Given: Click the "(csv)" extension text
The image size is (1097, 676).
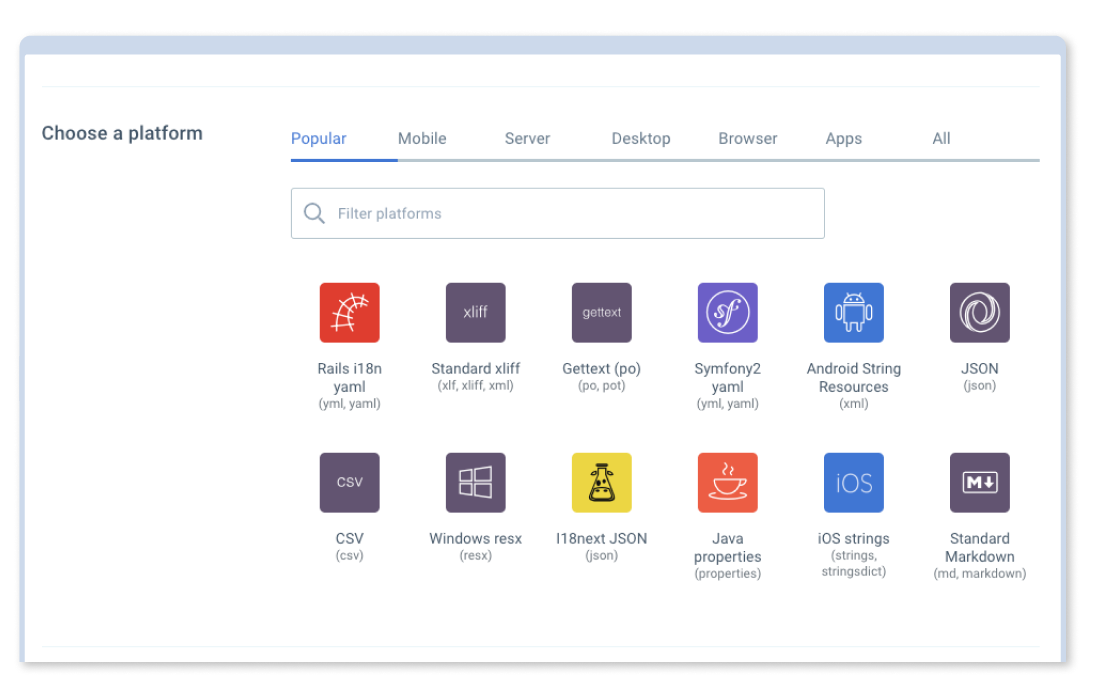Looking at the screenshot, I should [x=349, y=556].
